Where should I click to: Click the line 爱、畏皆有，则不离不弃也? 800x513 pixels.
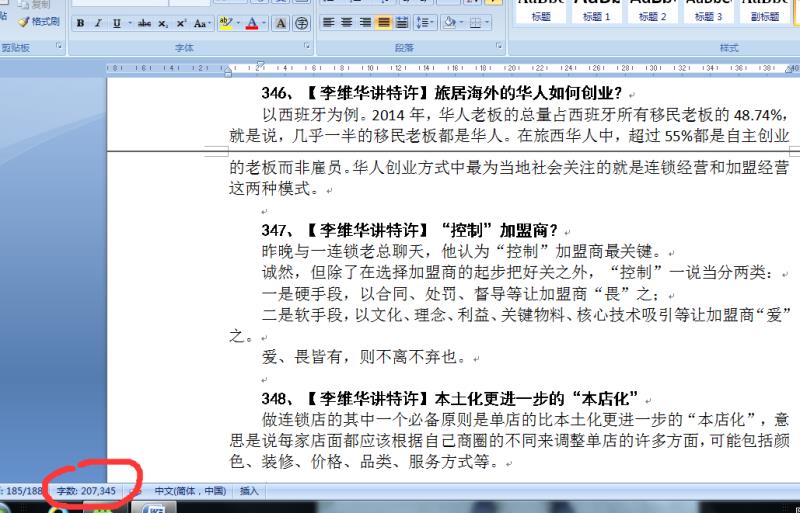pyautogui.click(x=364, y=357)
